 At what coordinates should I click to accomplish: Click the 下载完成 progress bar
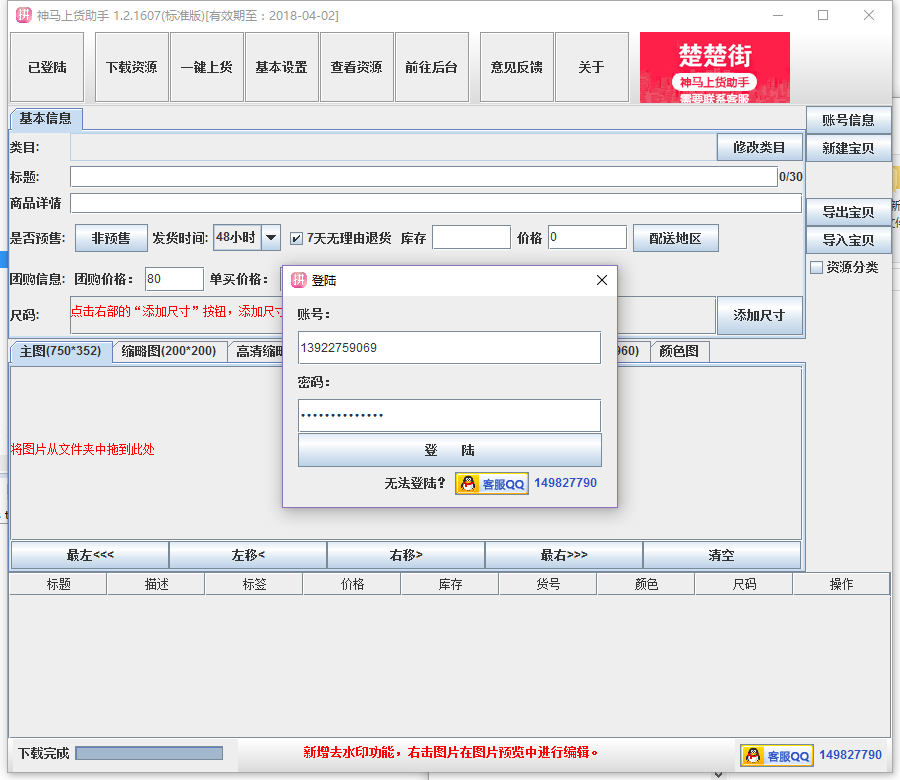pyautogui.click(x=149, y=753)
